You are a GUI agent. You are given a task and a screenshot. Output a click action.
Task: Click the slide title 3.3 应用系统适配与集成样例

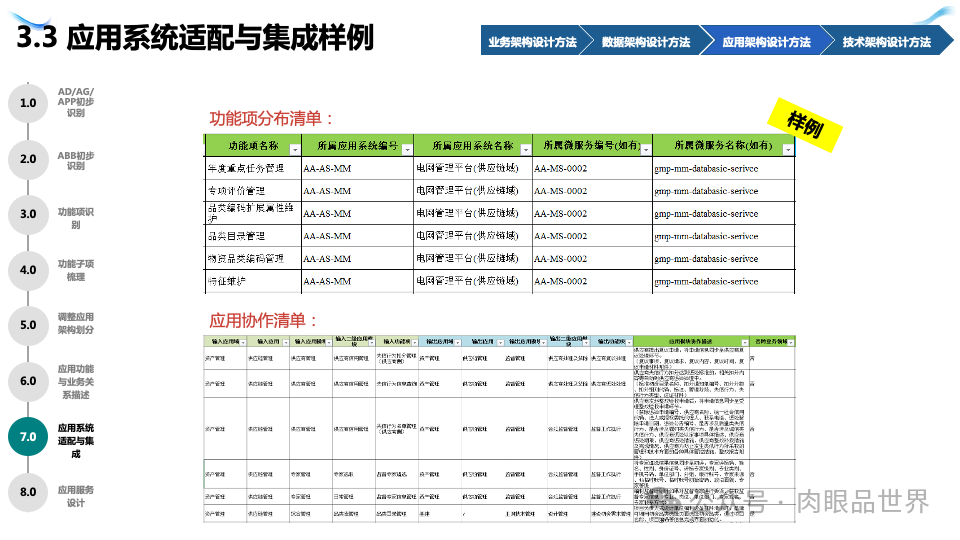pos(195,37)
